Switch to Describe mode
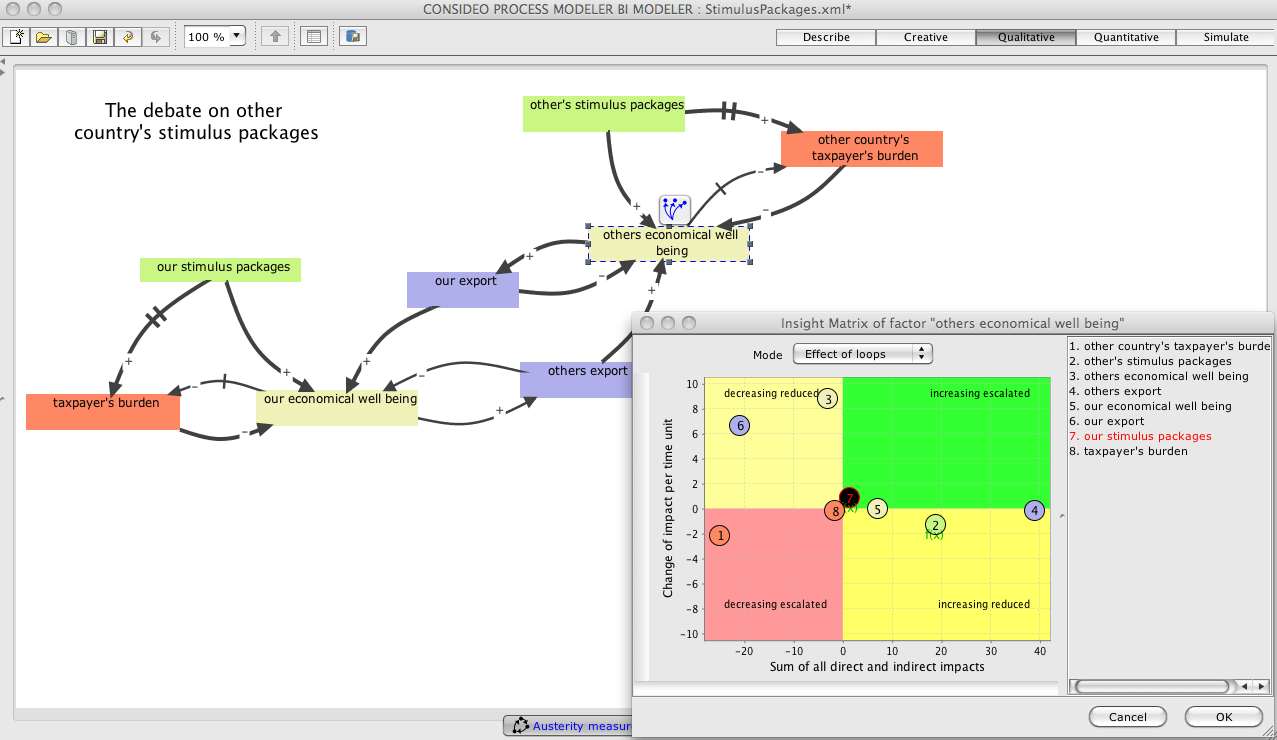This screenshot has height=740, width=1277. pyautogui.click(x=826, y=37)
